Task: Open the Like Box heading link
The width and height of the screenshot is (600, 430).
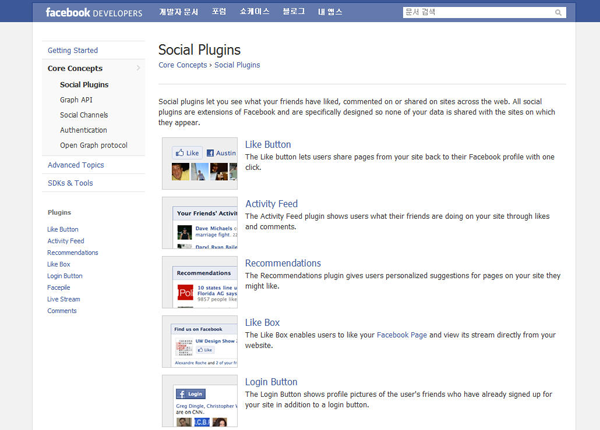Action: pyautogui.click(x=262, y=322)
